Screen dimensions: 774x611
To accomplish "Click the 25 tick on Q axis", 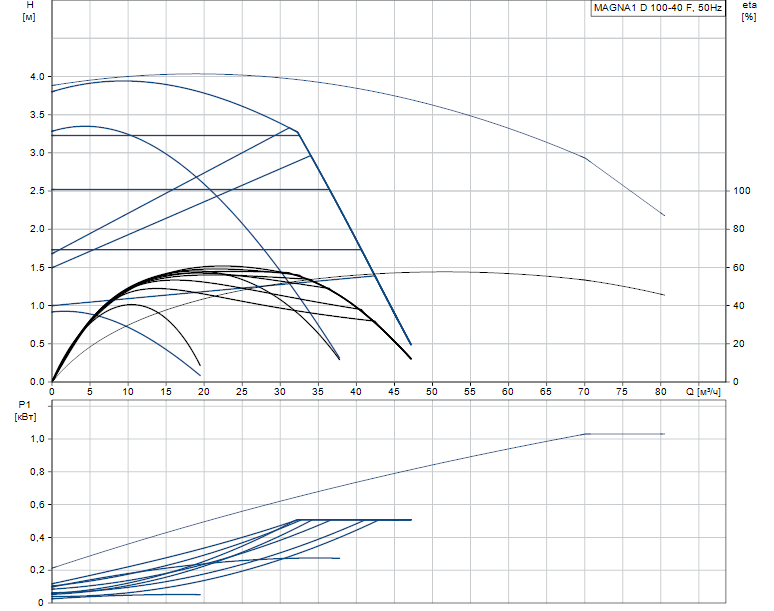I will (242, 392).
